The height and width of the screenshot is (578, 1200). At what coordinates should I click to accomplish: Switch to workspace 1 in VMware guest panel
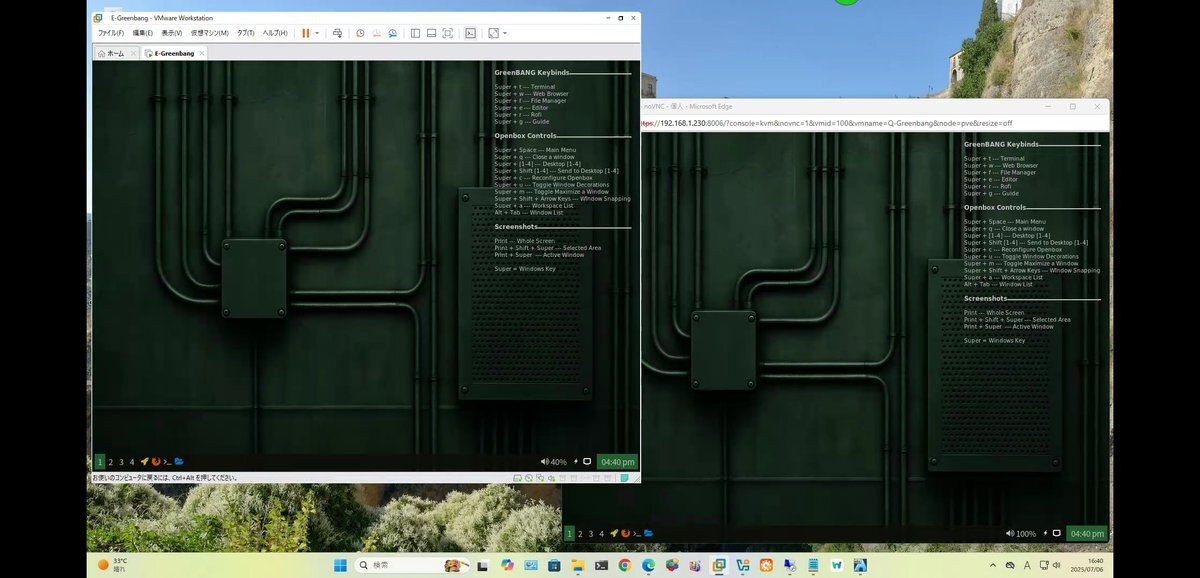click(x=100, y=462)
